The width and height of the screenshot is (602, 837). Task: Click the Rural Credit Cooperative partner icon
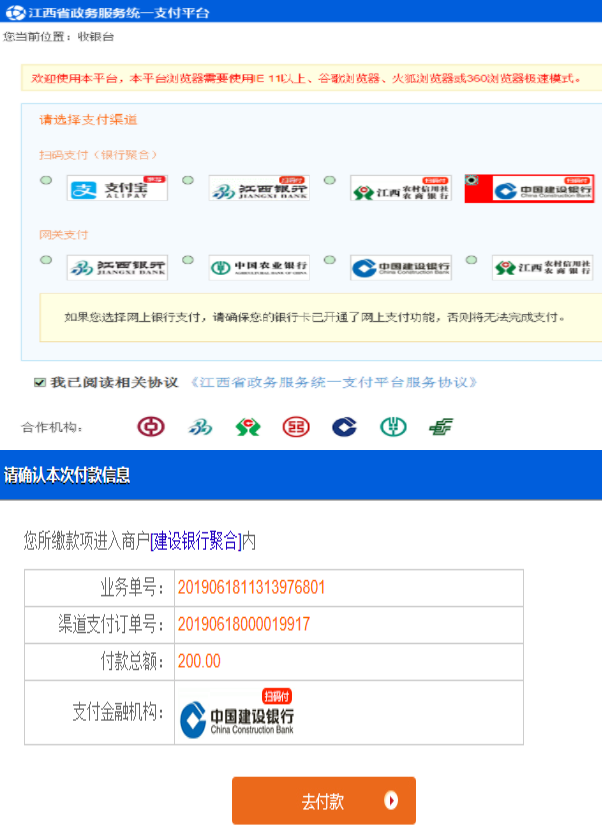248,427
